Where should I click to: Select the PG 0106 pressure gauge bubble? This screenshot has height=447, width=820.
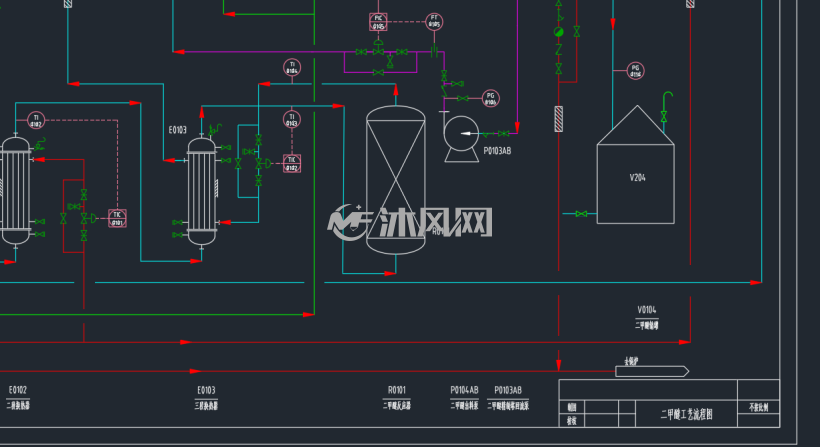(x=491, y=98)
